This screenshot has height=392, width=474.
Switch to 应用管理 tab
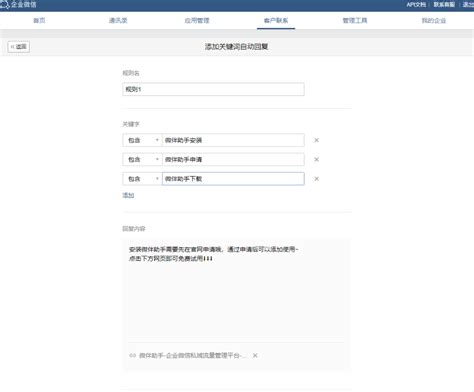point(197,21)
